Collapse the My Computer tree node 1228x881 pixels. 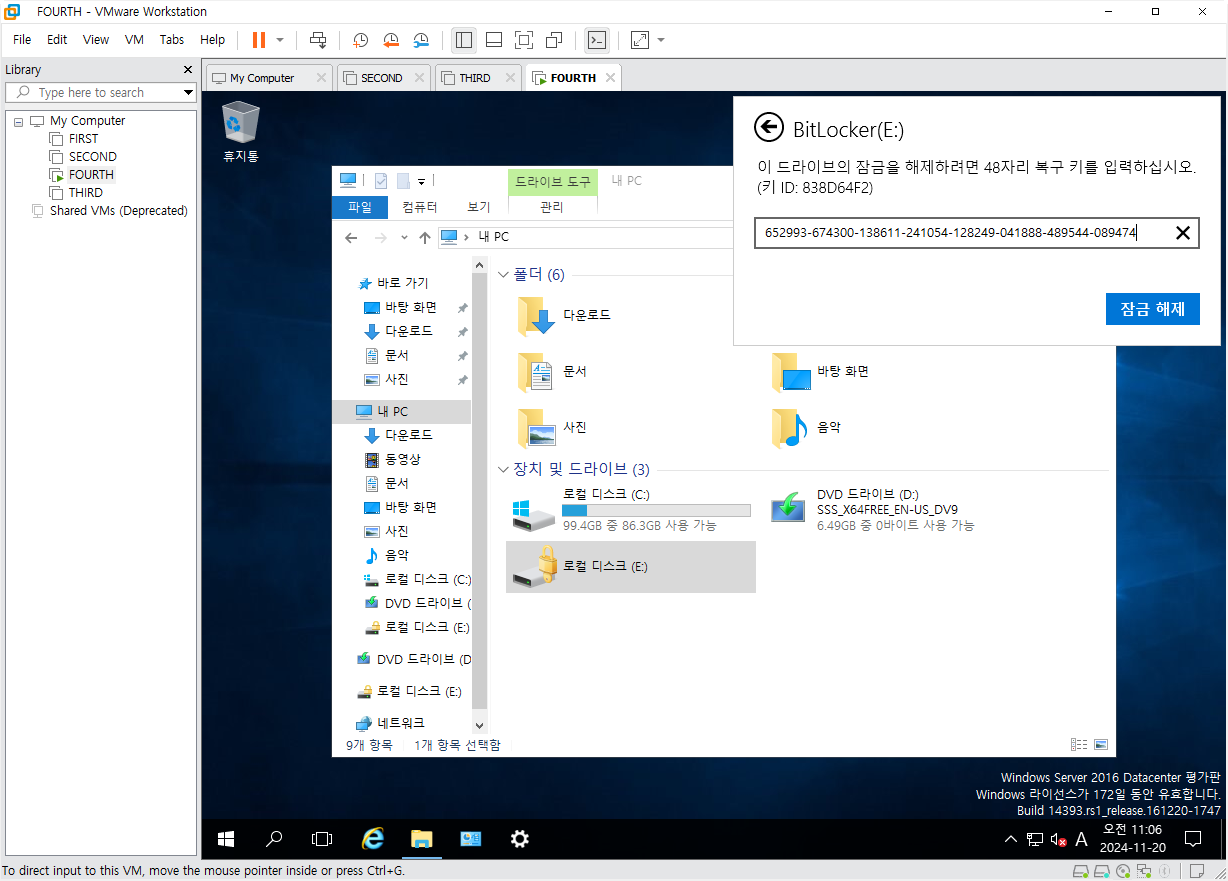(x=18, y=121)
